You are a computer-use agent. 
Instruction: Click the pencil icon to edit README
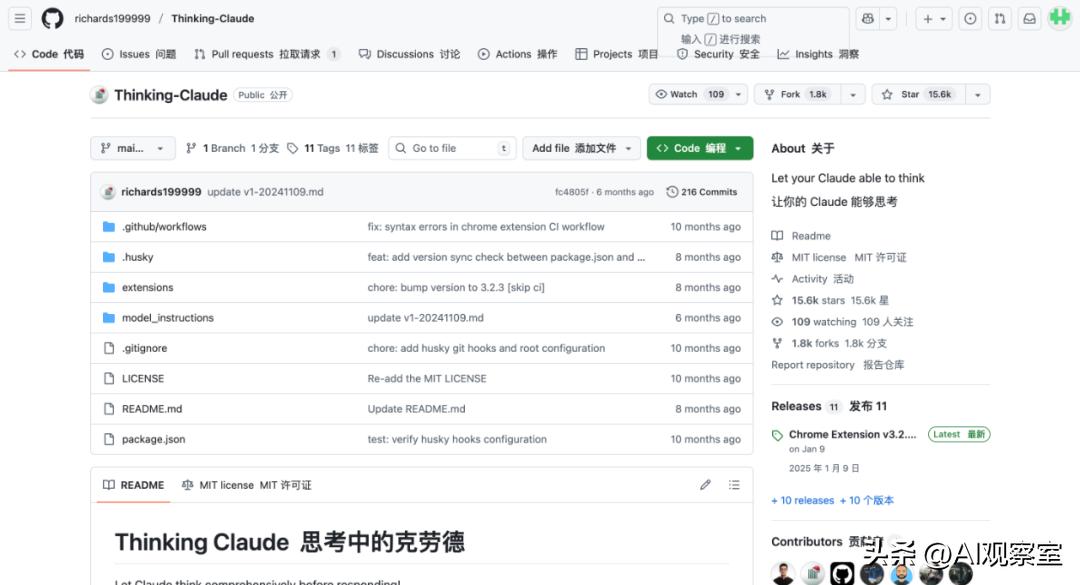point(705,485)
